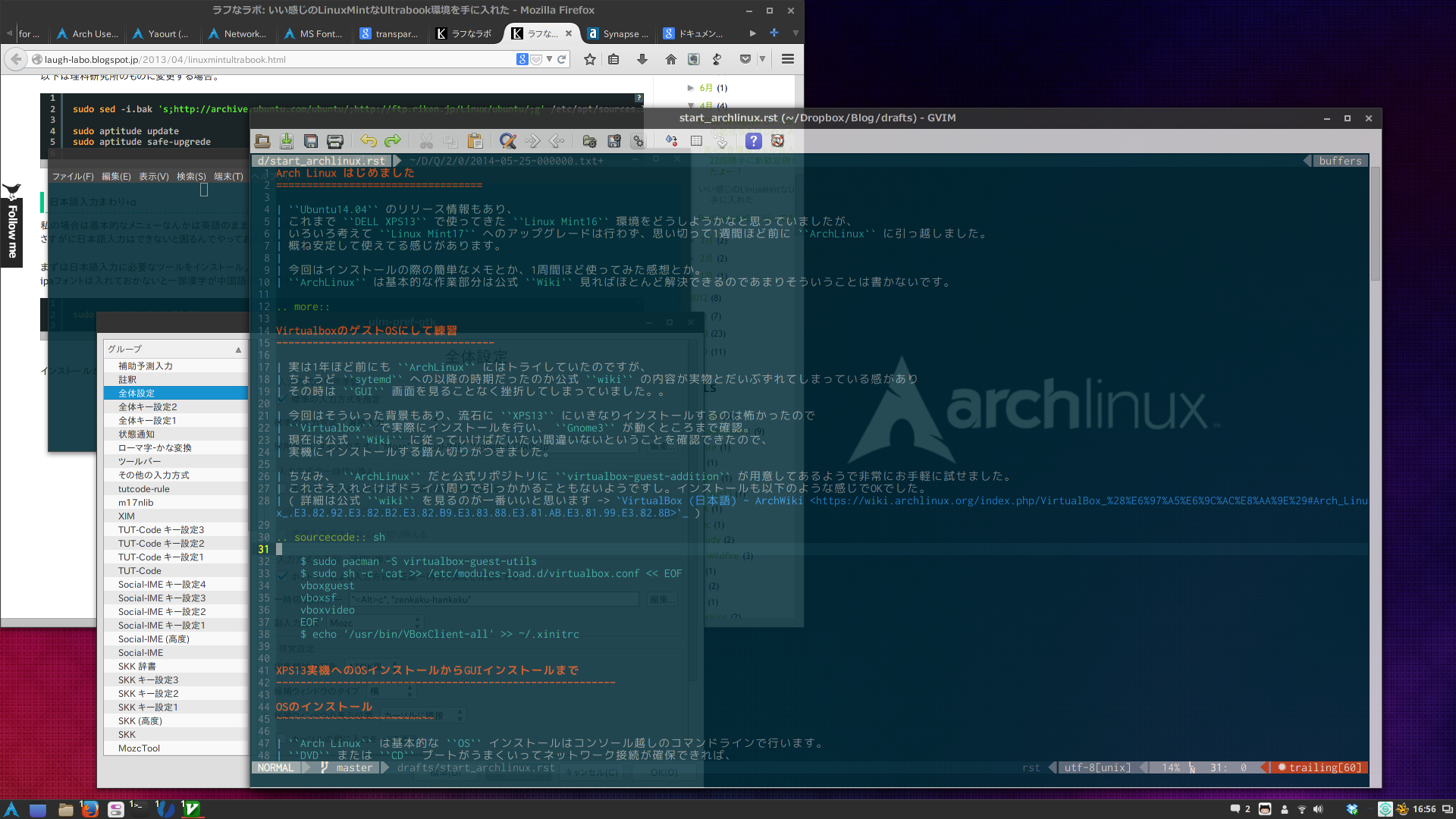This screenshot has height=819, width=1456.
Task: Select ローマ字-かな変換 in group list
Action: (x=176, y=447)
